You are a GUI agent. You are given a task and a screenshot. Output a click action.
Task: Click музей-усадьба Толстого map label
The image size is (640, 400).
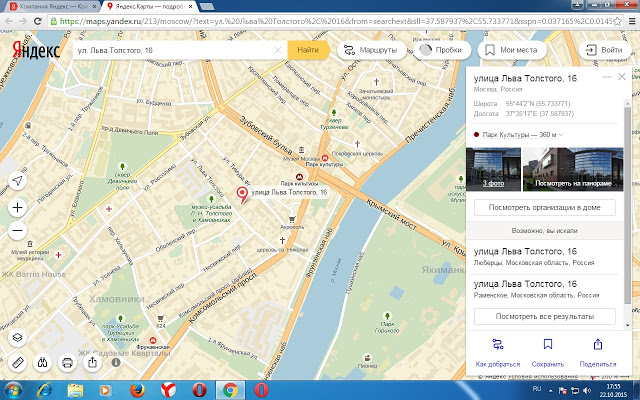(211, 213)
